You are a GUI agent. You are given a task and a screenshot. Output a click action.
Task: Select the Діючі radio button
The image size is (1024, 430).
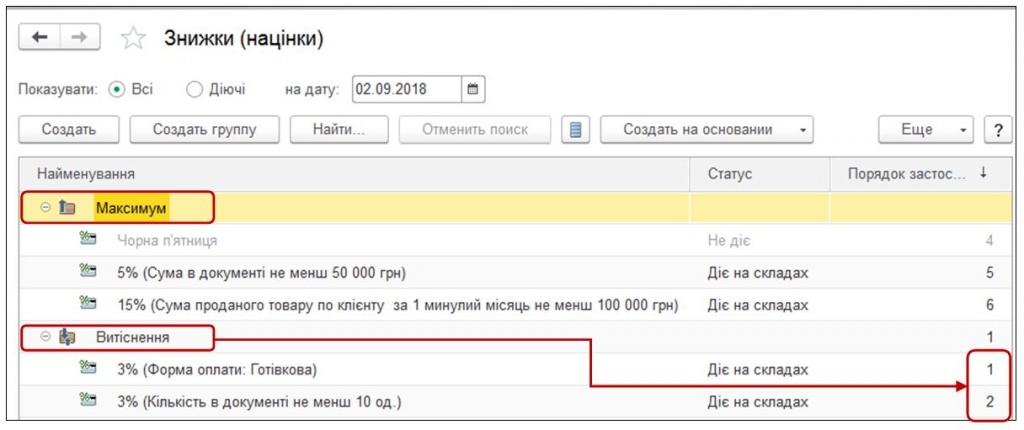tap(194, 89)
